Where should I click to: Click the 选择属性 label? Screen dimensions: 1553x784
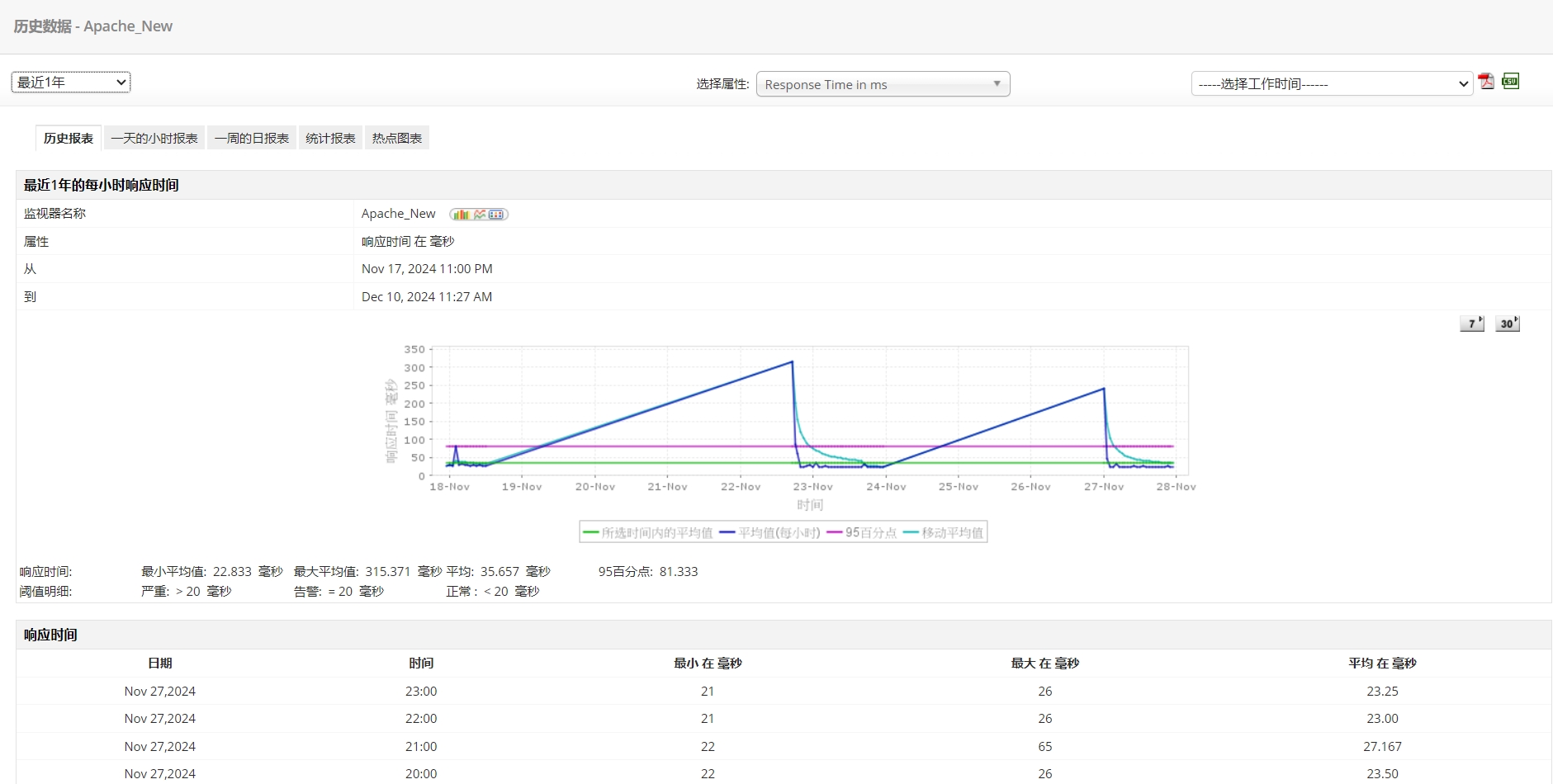pos(722,84)
